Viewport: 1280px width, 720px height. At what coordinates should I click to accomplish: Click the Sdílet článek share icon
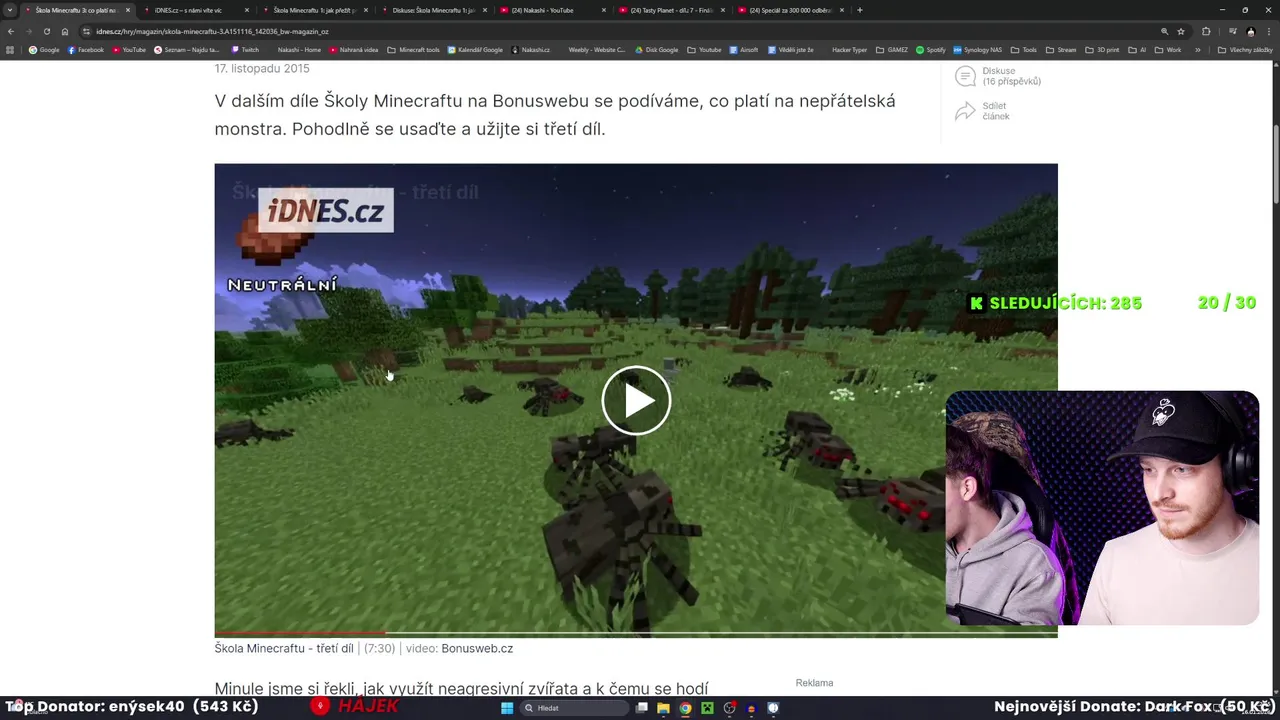[965, 111]
